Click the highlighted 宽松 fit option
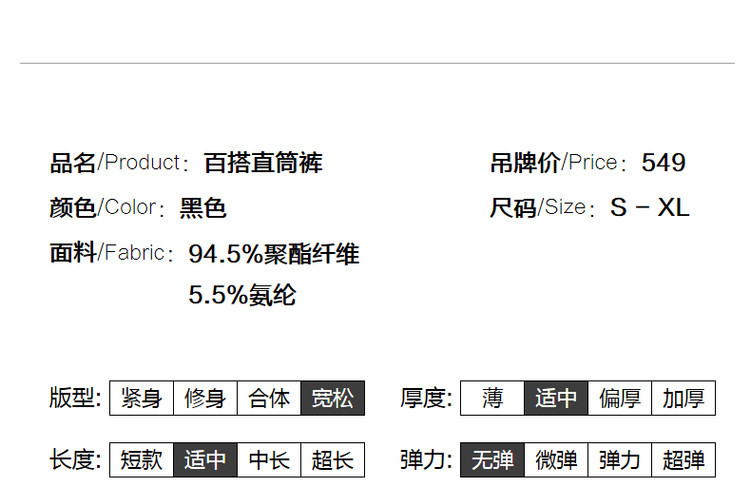 coord(333,398)
